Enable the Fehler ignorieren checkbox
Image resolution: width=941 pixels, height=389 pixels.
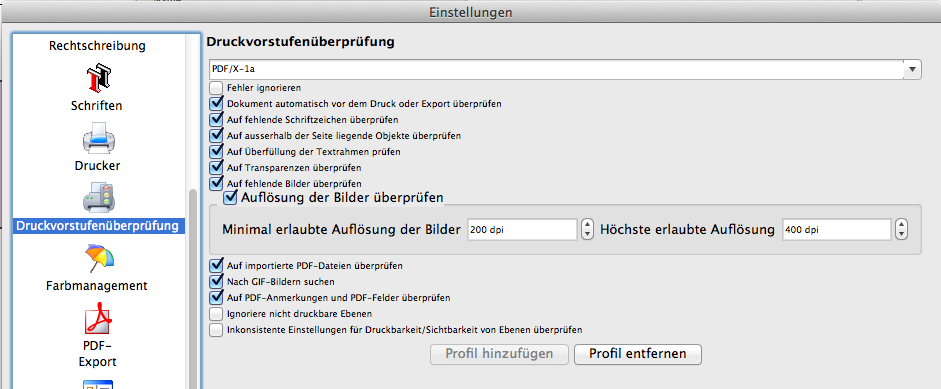click(x=216, y=88)
